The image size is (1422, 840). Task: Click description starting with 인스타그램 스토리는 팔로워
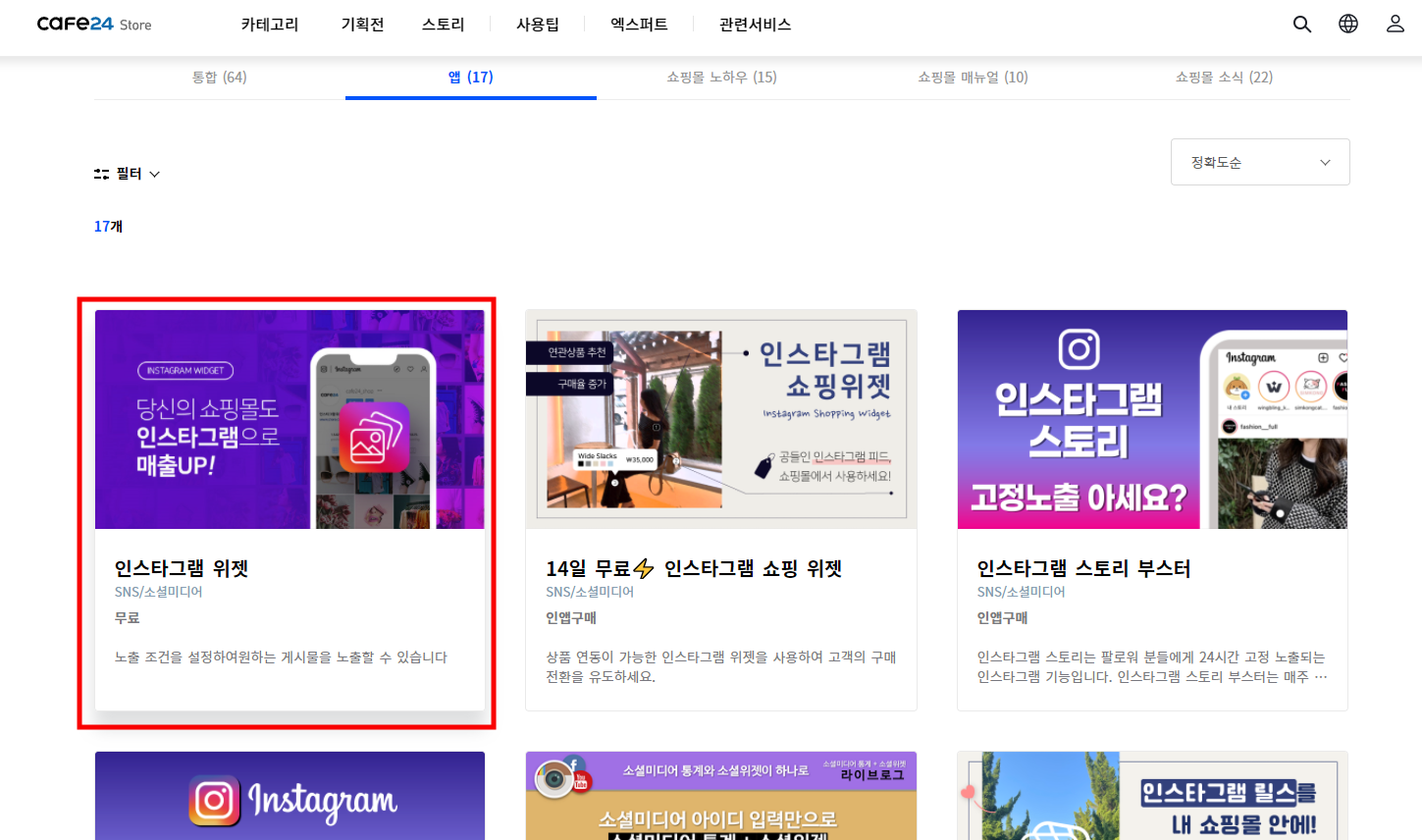pyautogui.click(x=1152, y=667)
